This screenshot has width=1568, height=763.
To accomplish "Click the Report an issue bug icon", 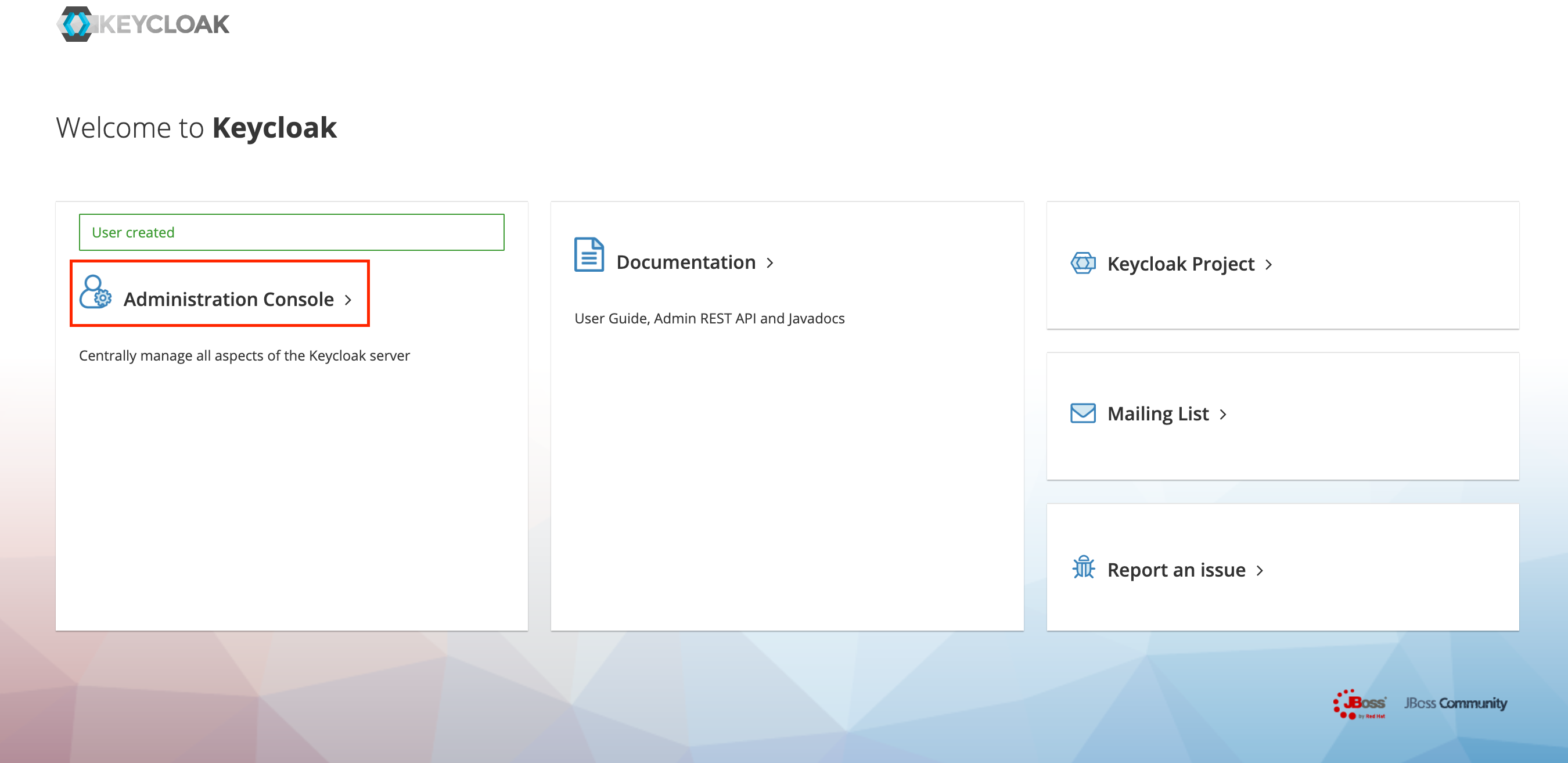I will [1084, 570].
